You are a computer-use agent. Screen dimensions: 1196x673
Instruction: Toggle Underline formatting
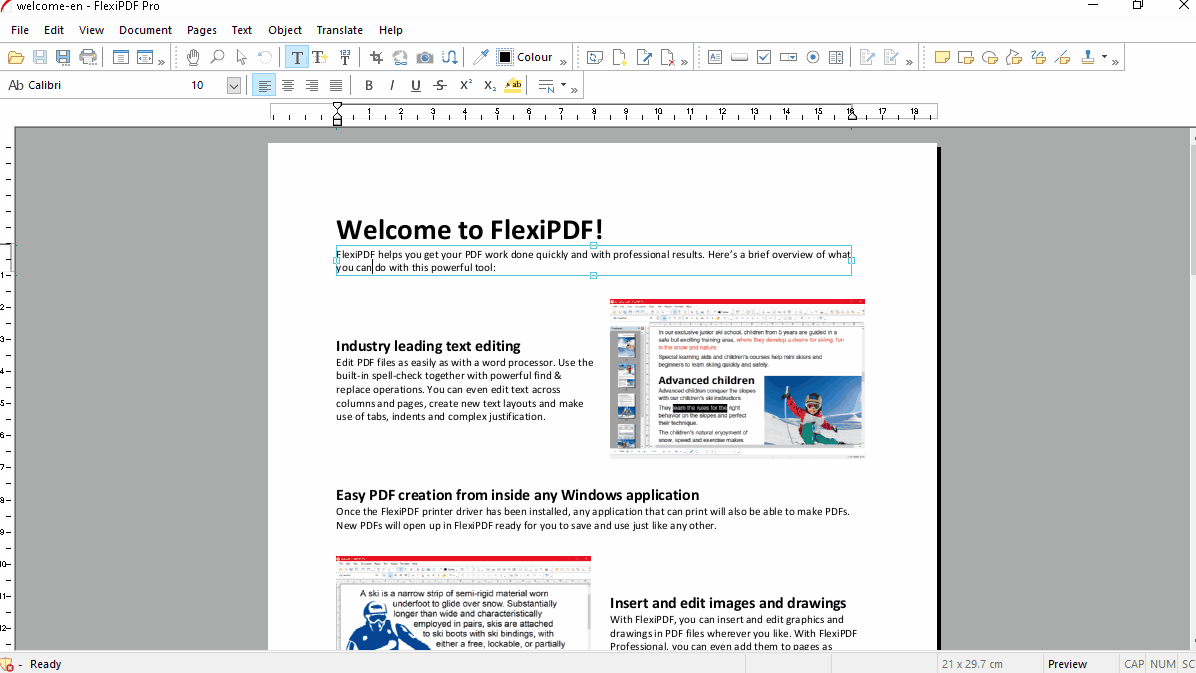pyautogui.click(x=416, y=85)
